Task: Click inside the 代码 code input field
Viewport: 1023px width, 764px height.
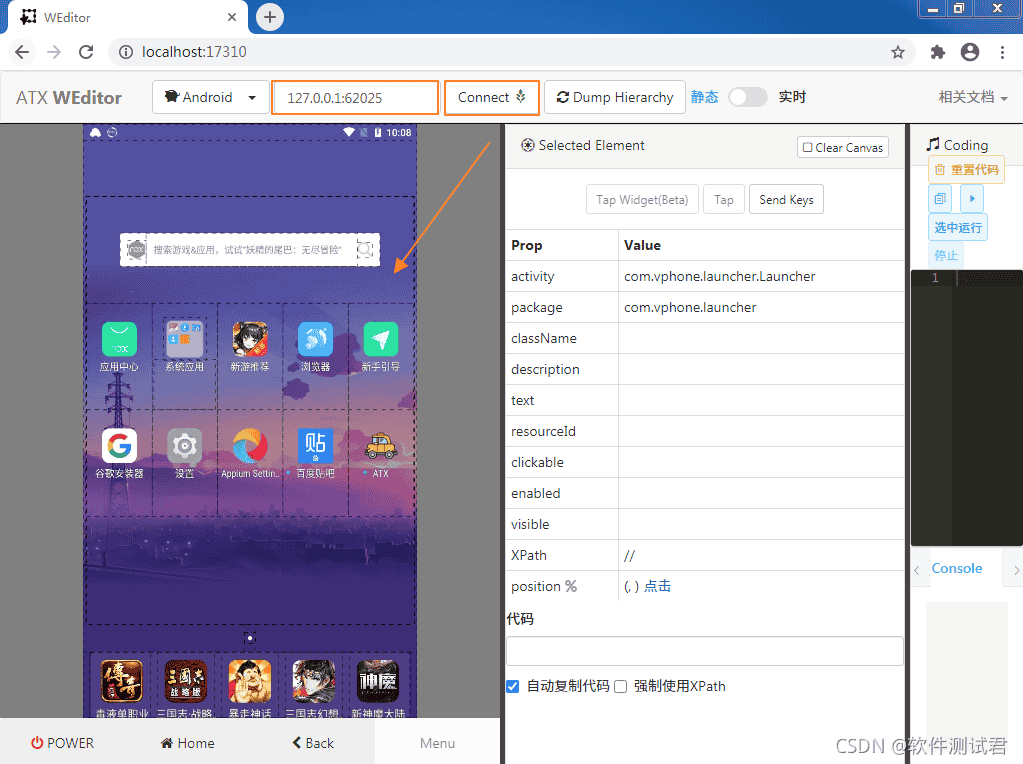Action: (x=704, y=651)
